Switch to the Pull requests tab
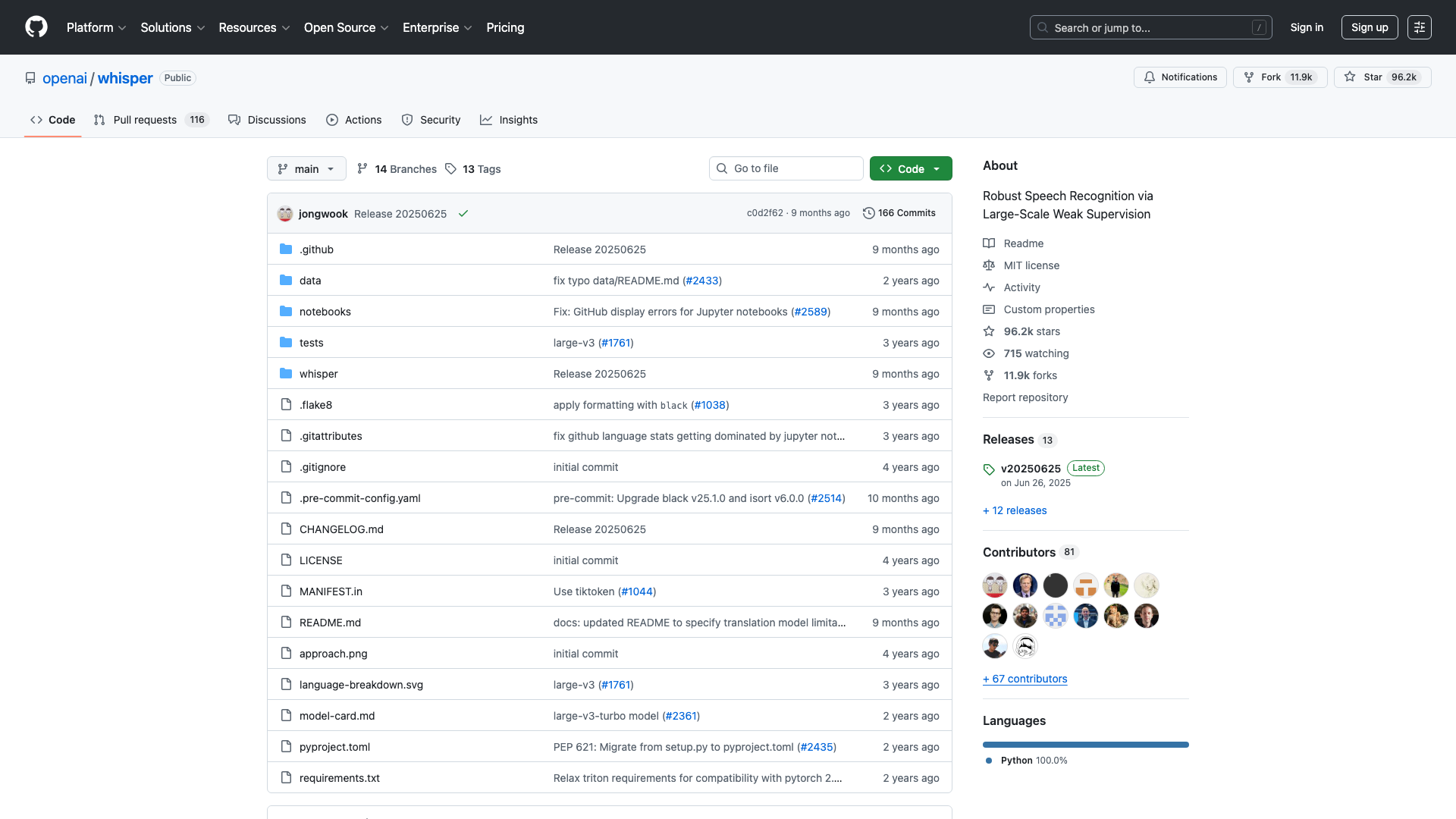1456x819 pixels. coord(144,120)
